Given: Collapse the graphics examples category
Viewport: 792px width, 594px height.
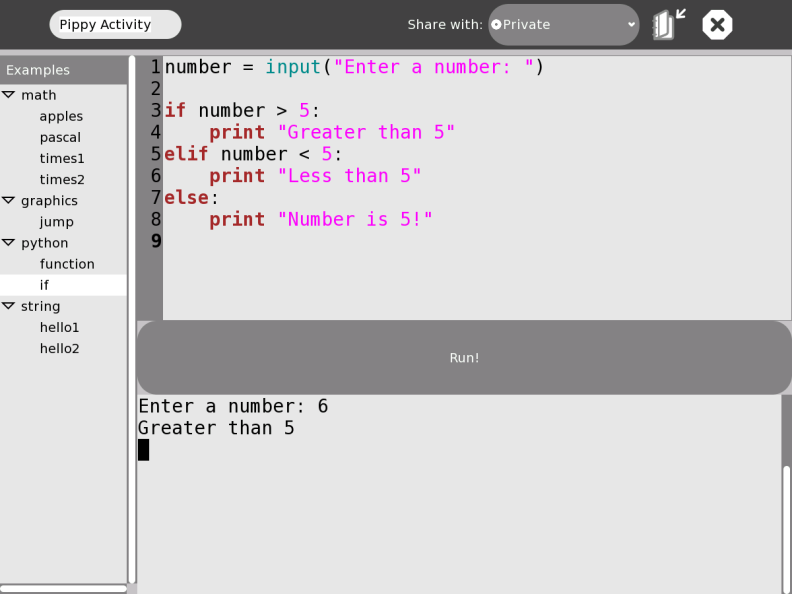Looking at the screenshot, I should point(9,201).
